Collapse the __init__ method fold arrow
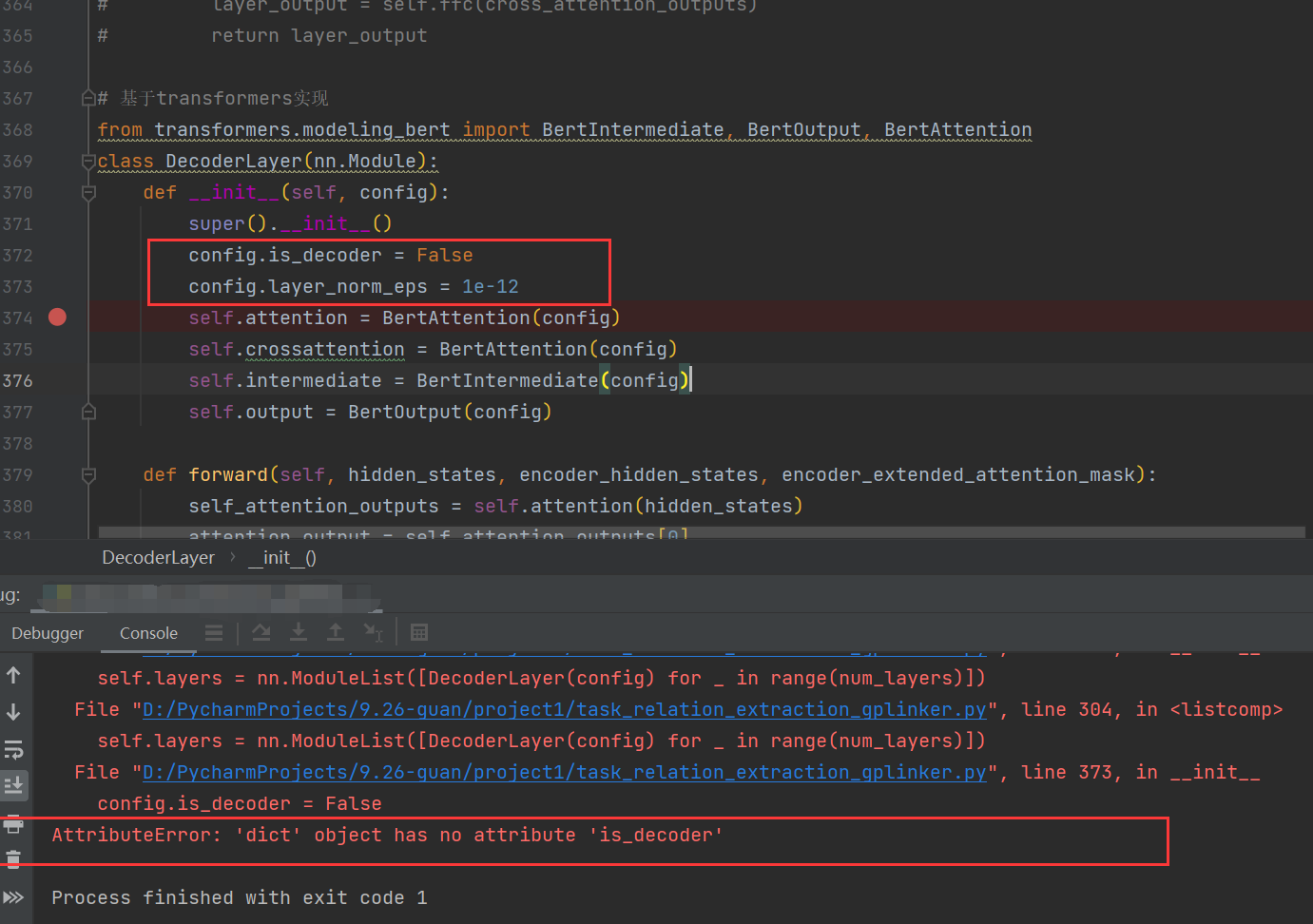1313x924 pixels. pyautogui.click(x=87, y=193)
